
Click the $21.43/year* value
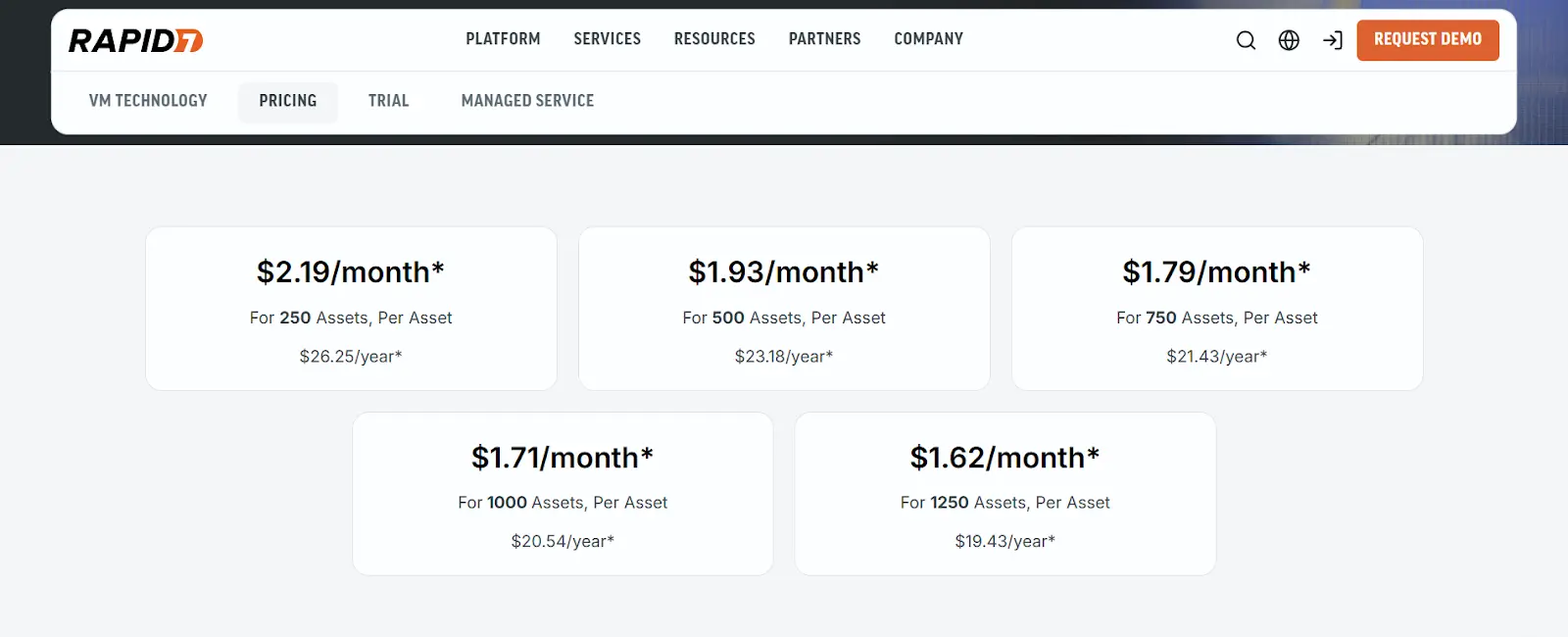tap(1217, 357)
